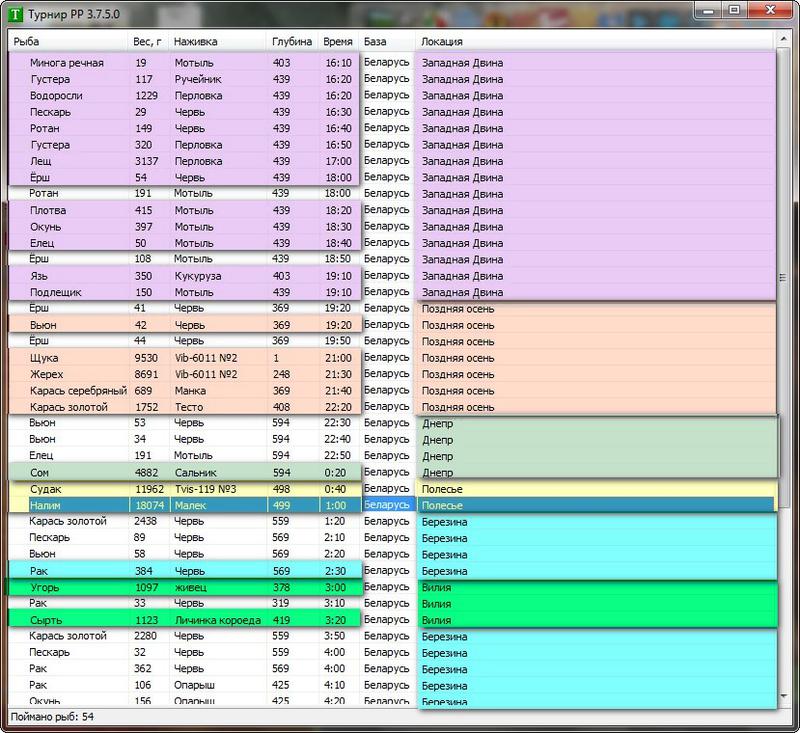The height and width of the screenshot is (733, 800).
Task: Select the Щука row
Action: click(392, 358)
